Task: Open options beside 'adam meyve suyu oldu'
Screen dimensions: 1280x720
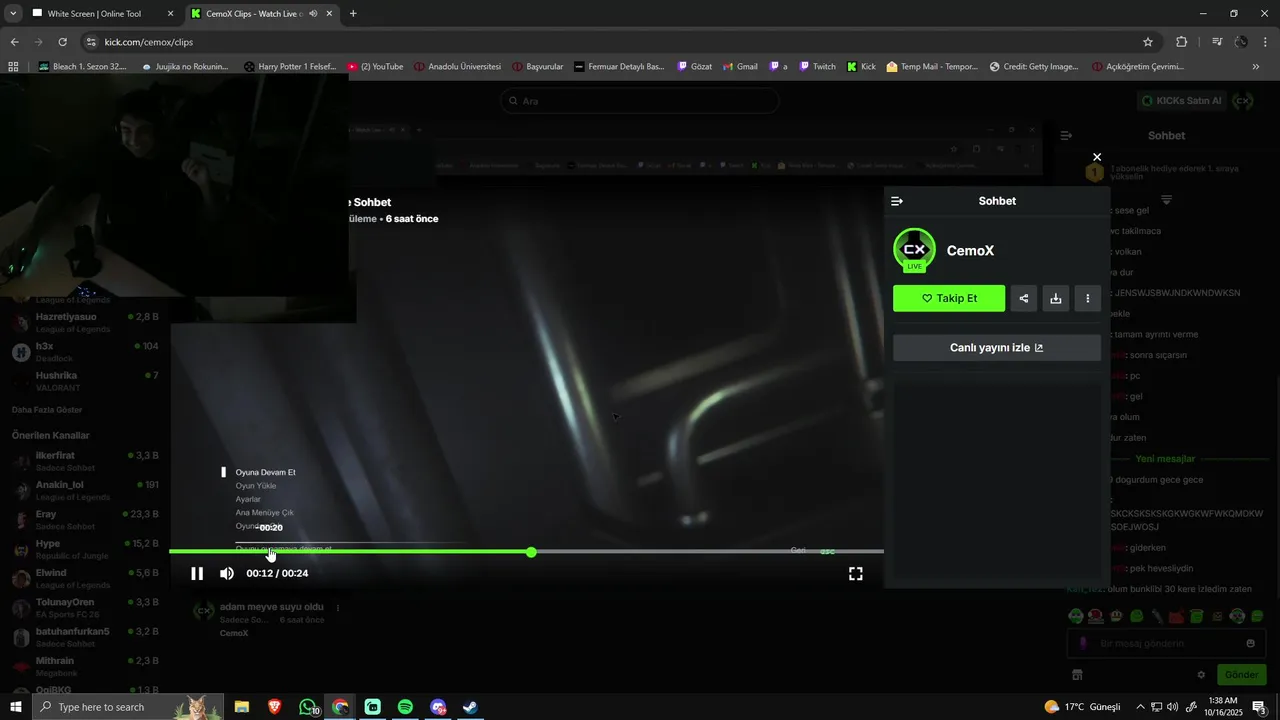Action: [337, 607]
